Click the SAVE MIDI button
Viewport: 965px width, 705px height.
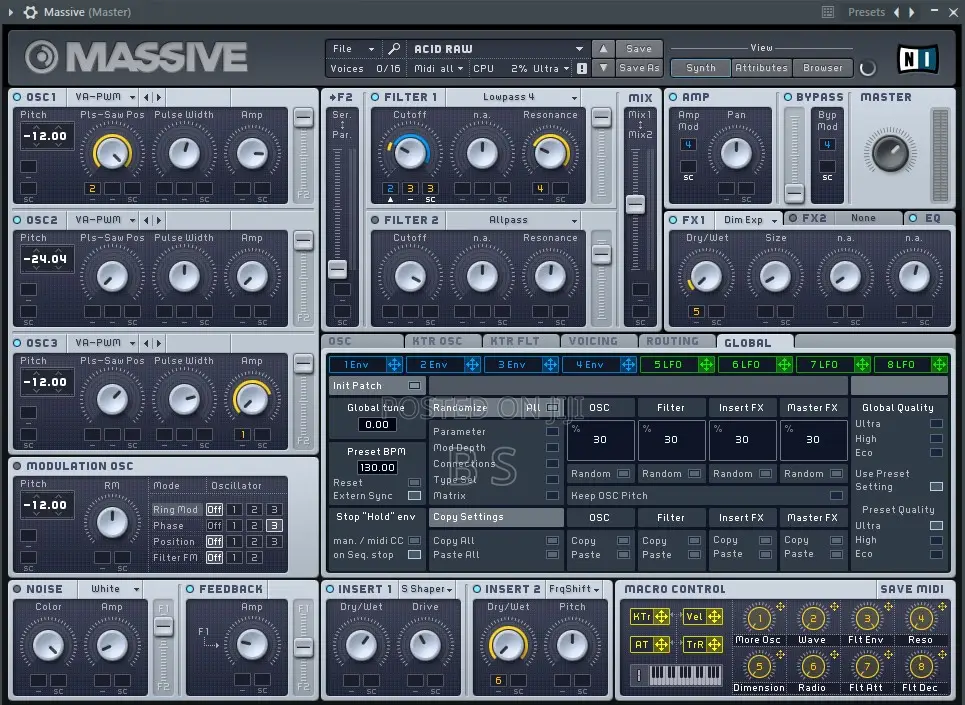tap(911, 589)
